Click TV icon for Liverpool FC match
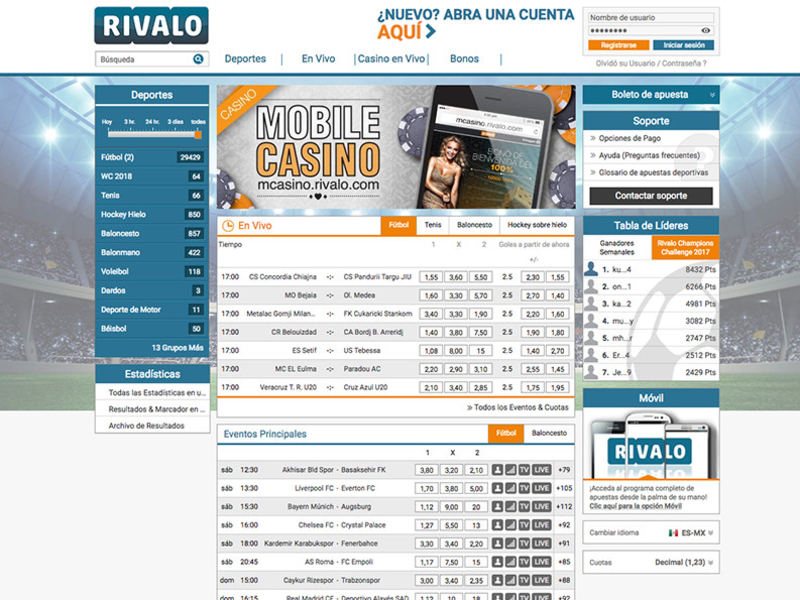This screenshot has height=600, width=800. pyautogui.click(x=524, y=488)
